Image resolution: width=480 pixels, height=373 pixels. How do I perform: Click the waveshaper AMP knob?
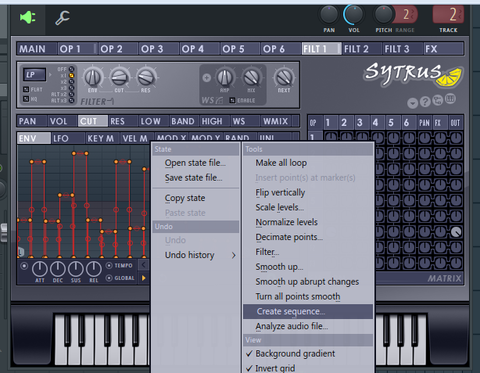click(225, 78)
